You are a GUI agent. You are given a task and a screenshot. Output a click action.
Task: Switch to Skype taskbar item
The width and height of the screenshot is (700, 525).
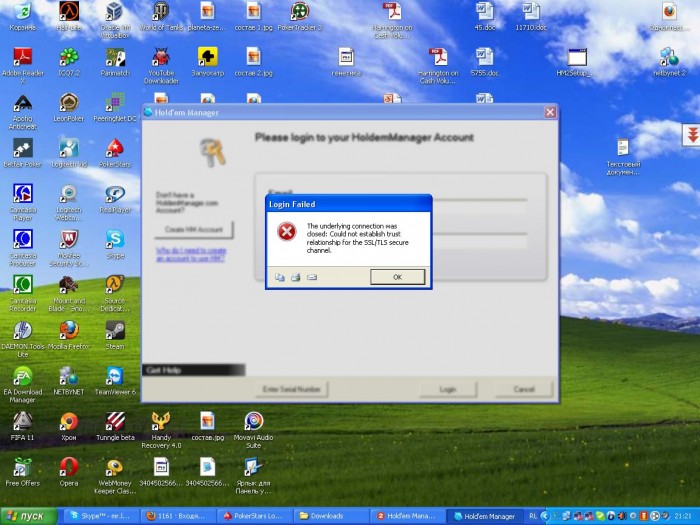(101, 516)
